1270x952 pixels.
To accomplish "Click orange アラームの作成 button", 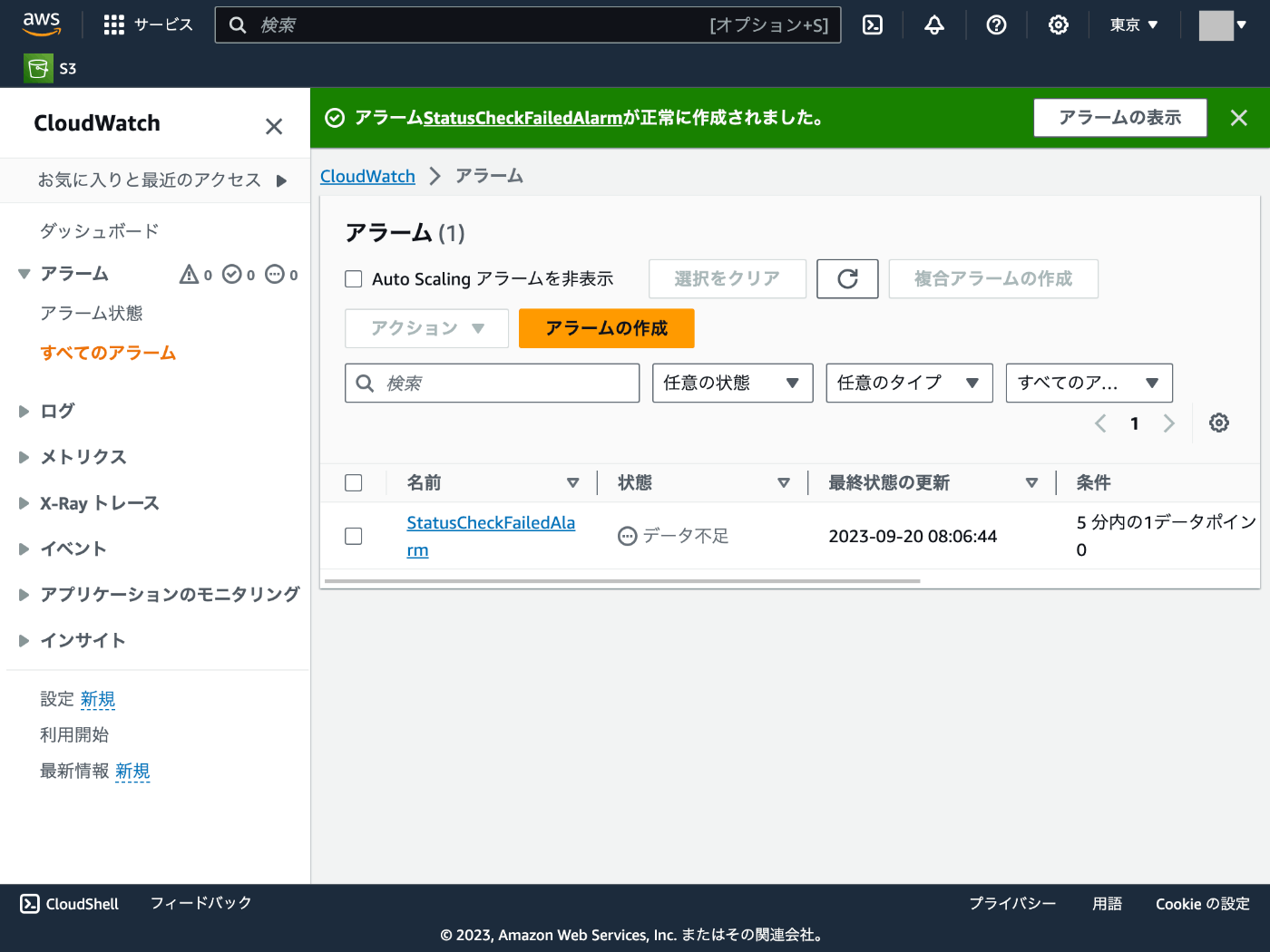I will [x=607, y=328].
